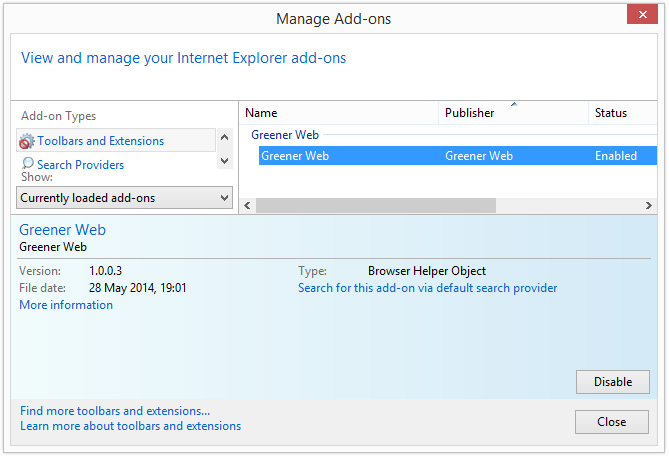Viewport: 669px width, 456px height.
Task: Click the Toolbars and Extensions gear icon
Action: [26, 141]
